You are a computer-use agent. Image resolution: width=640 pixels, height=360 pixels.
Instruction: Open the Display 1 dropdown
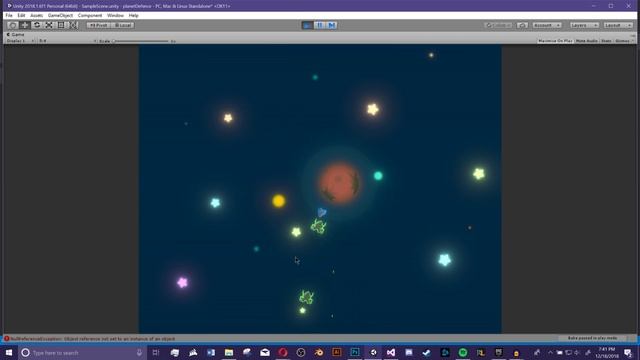20,41
